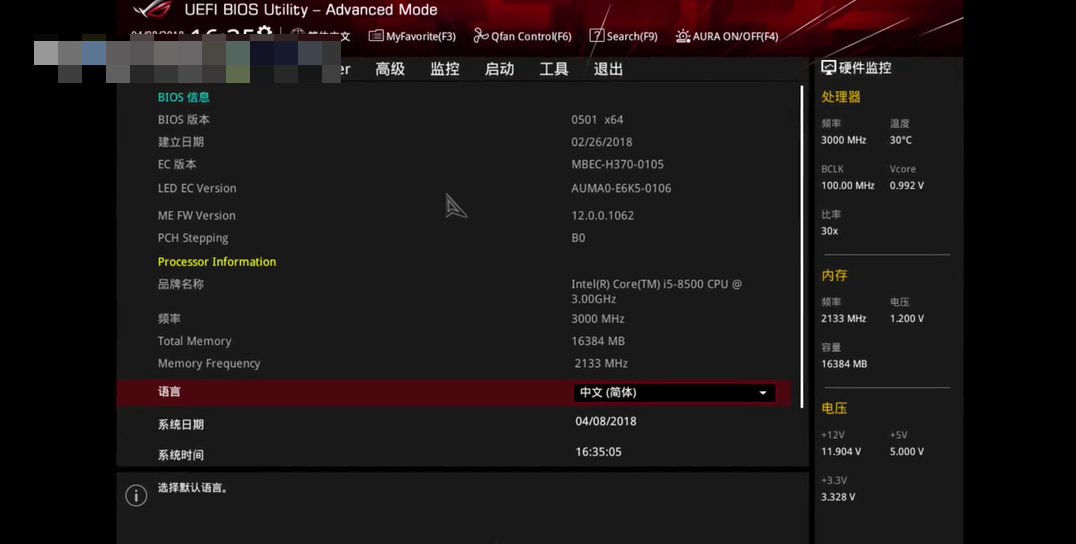Click the 系统时间 value 16:35:05
This screenshot has width=1076, height=544.
(598, 452)
